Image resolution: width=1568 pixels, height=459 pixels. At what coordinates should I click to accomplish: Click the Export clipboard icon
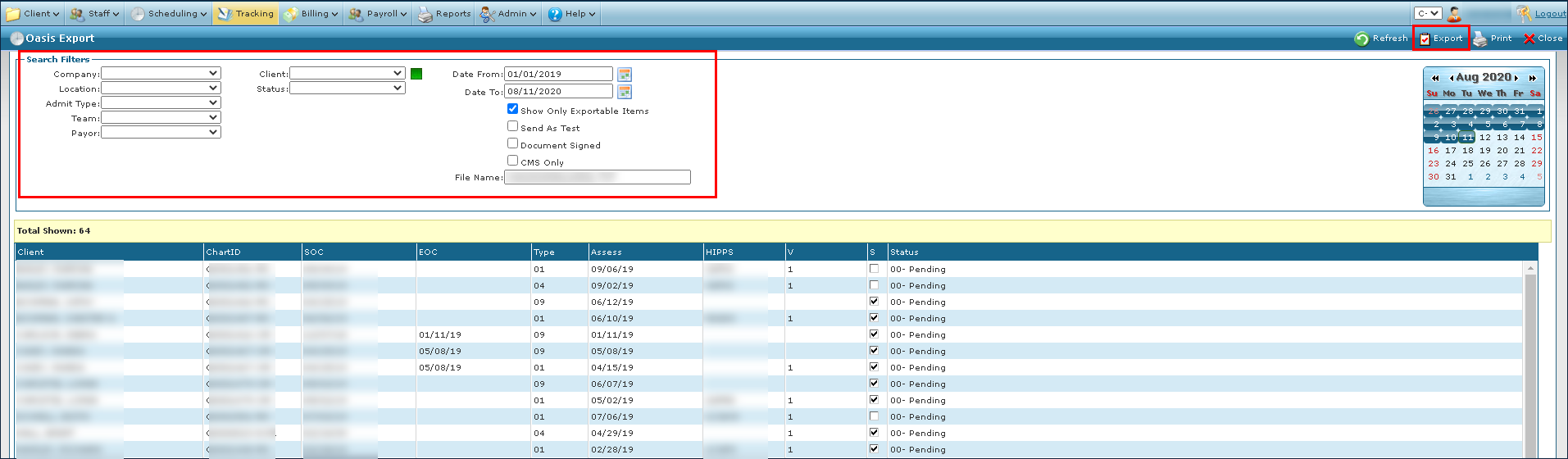tap(1425, 39)
